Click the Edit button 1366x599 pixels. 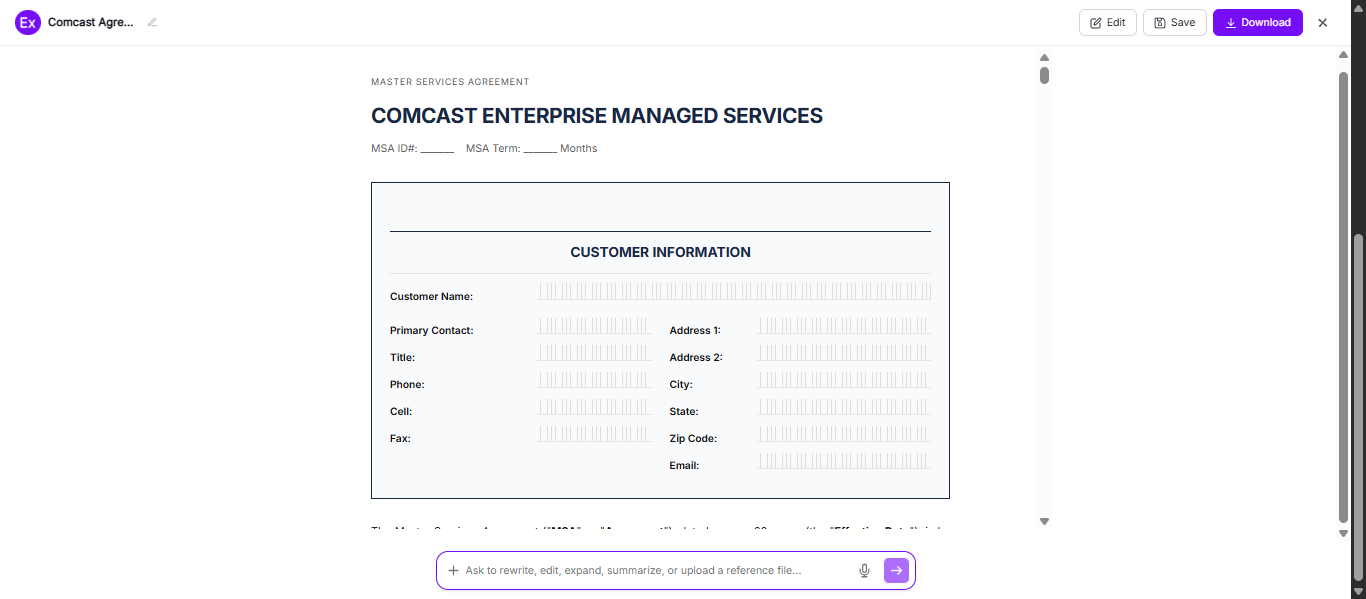[1108, 22]
